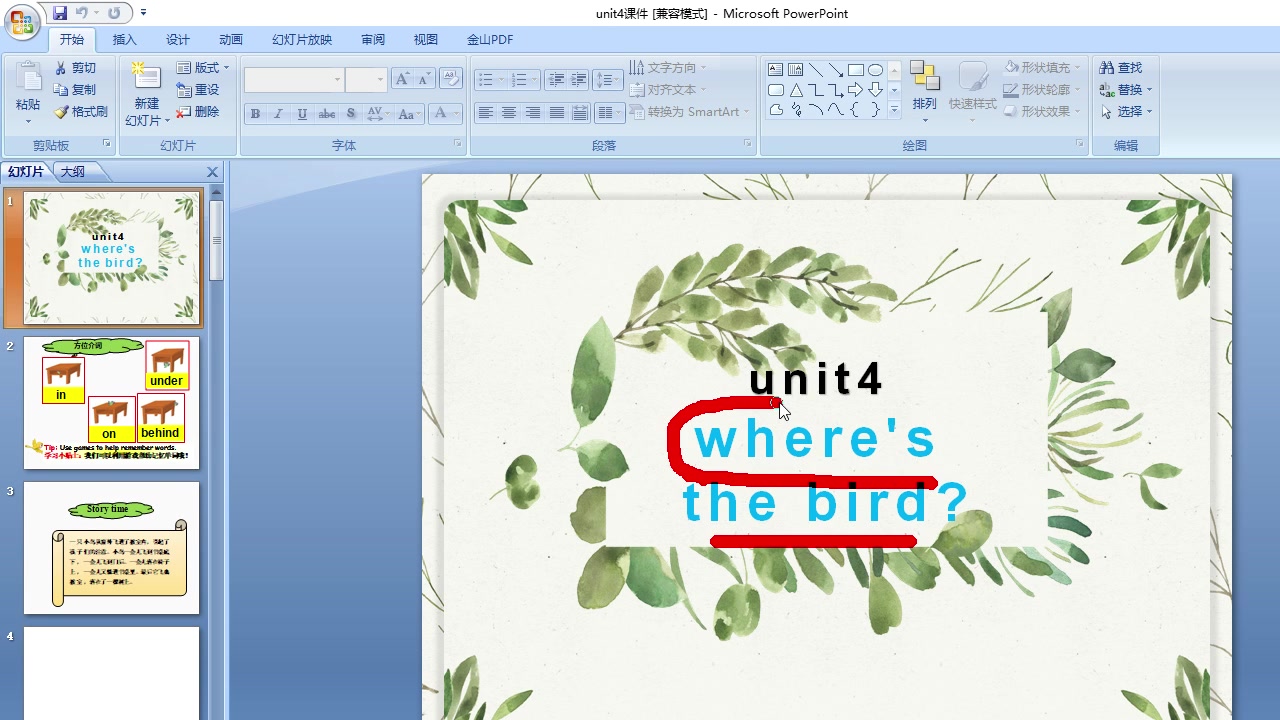
Task: Toggle Underline formatting
Action: coord(302,114)
